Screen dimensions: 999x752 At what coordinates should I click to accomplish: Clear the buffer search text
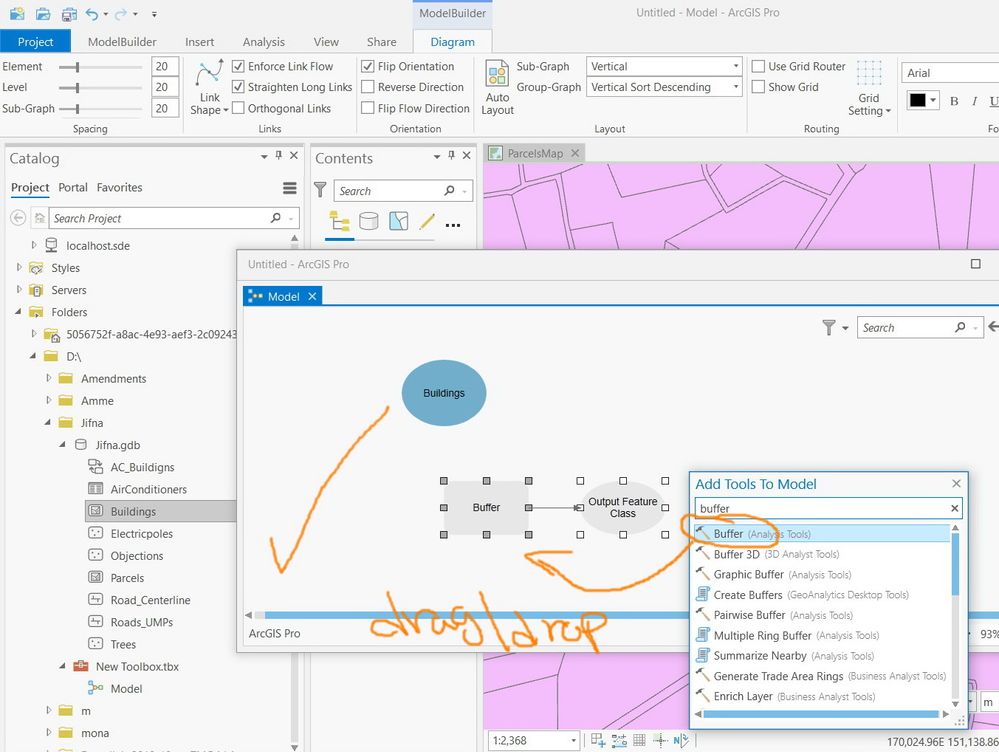pyautogui.click(x=954, y=508)
